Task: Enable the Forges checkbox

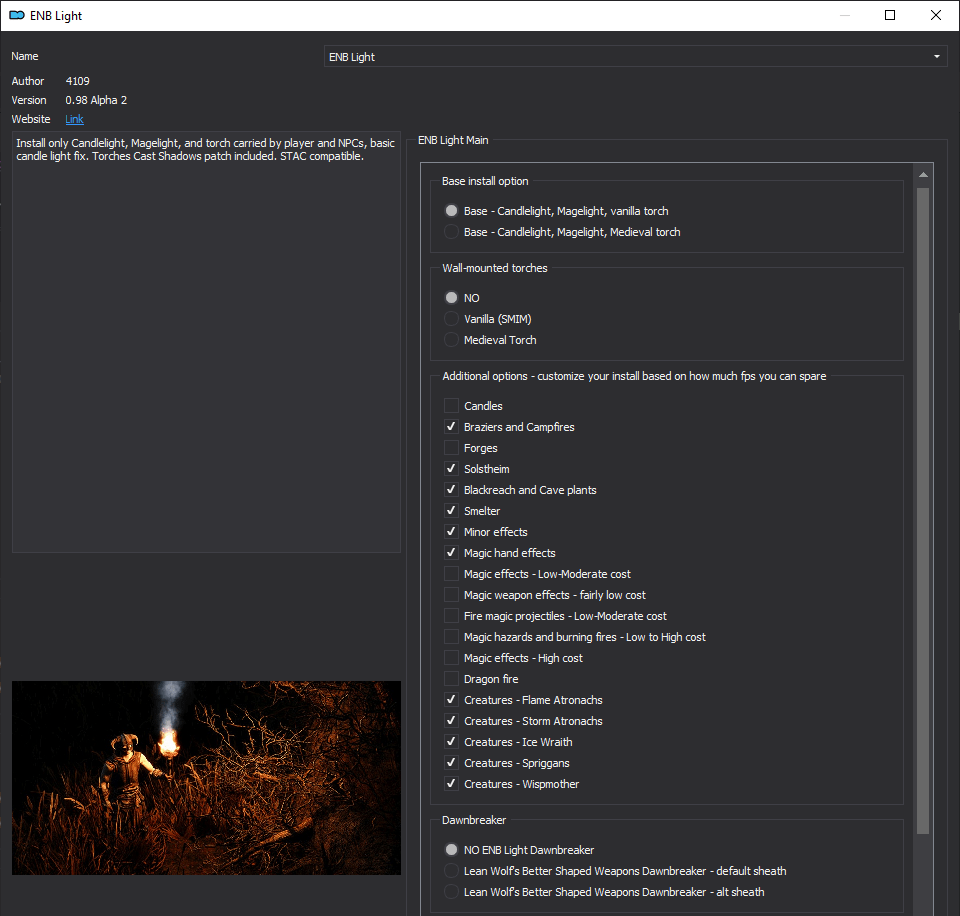Action: tap(451, 448)
